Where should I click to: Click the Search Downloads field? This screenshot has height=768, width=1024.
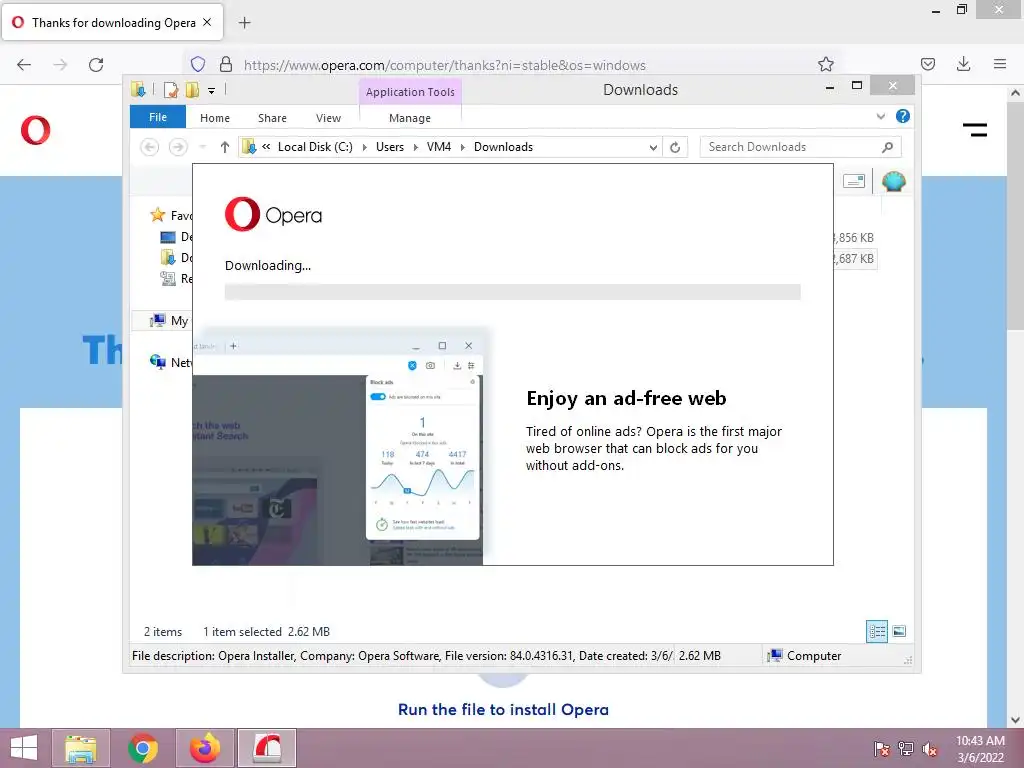(x=800, y=147)
